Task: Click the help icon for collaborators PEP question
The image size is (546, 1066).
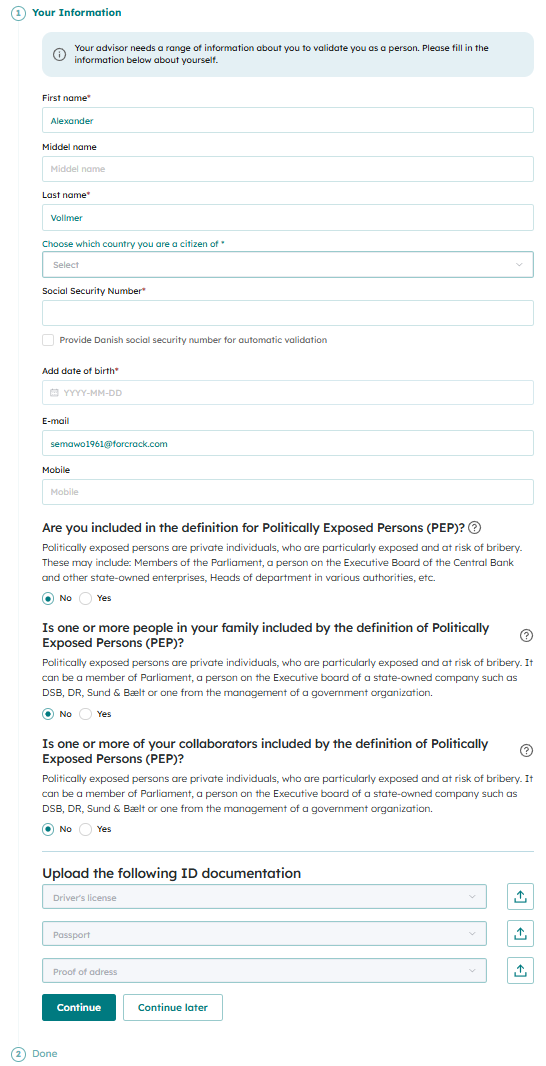Action: point(526,751)
